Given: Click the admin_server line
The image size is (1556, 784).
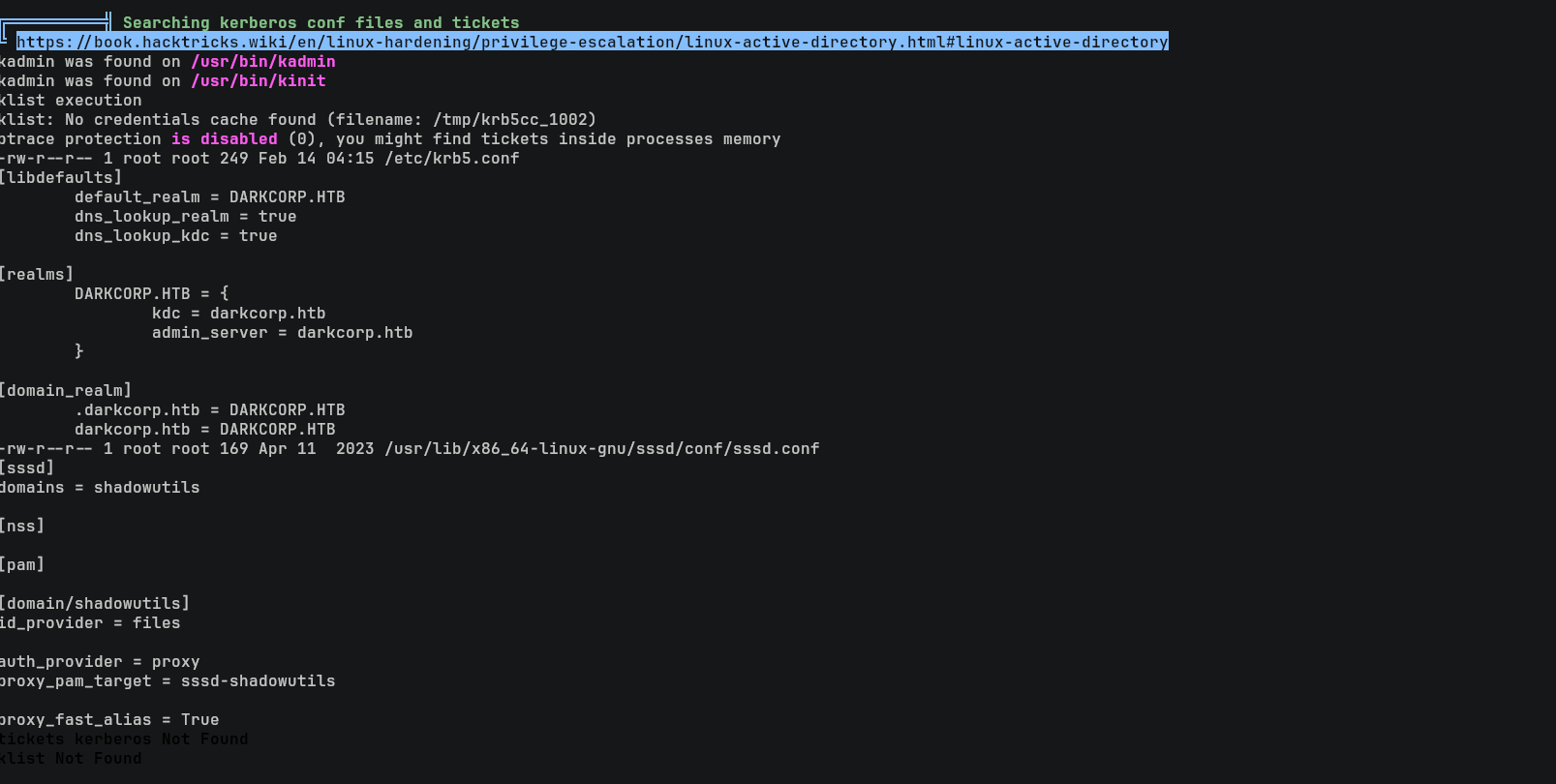Looking at the screenshot, I should pos(282,332).
